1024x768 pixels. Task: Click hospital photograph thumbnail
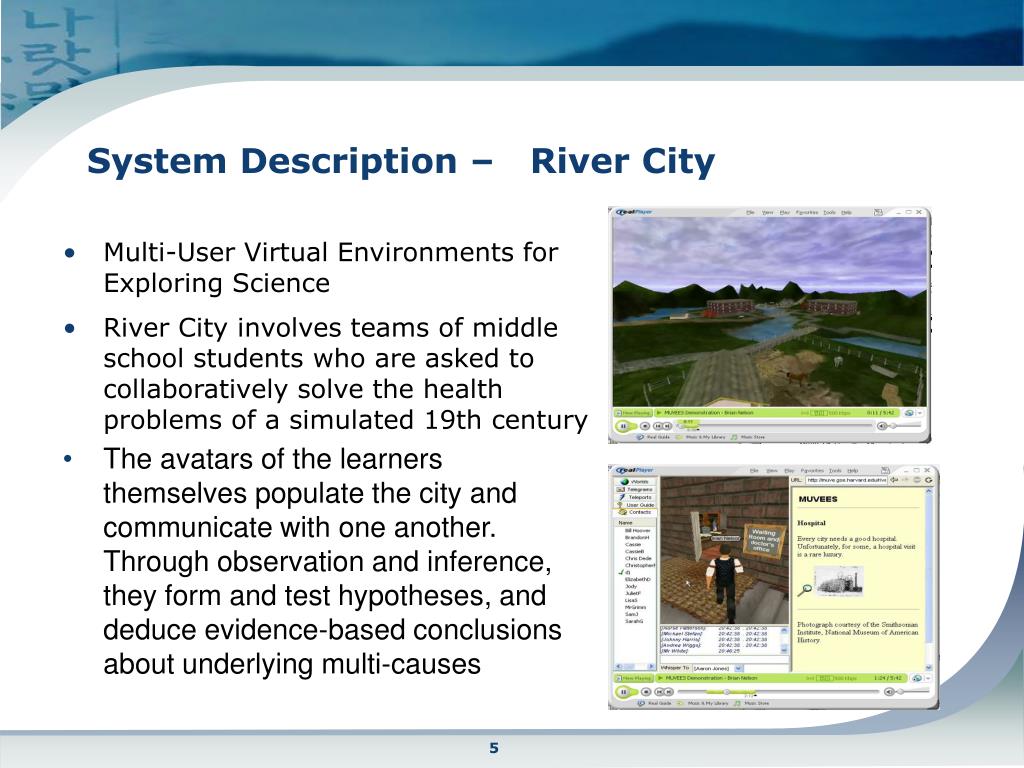pyautogui.click(x=840, y=581)
